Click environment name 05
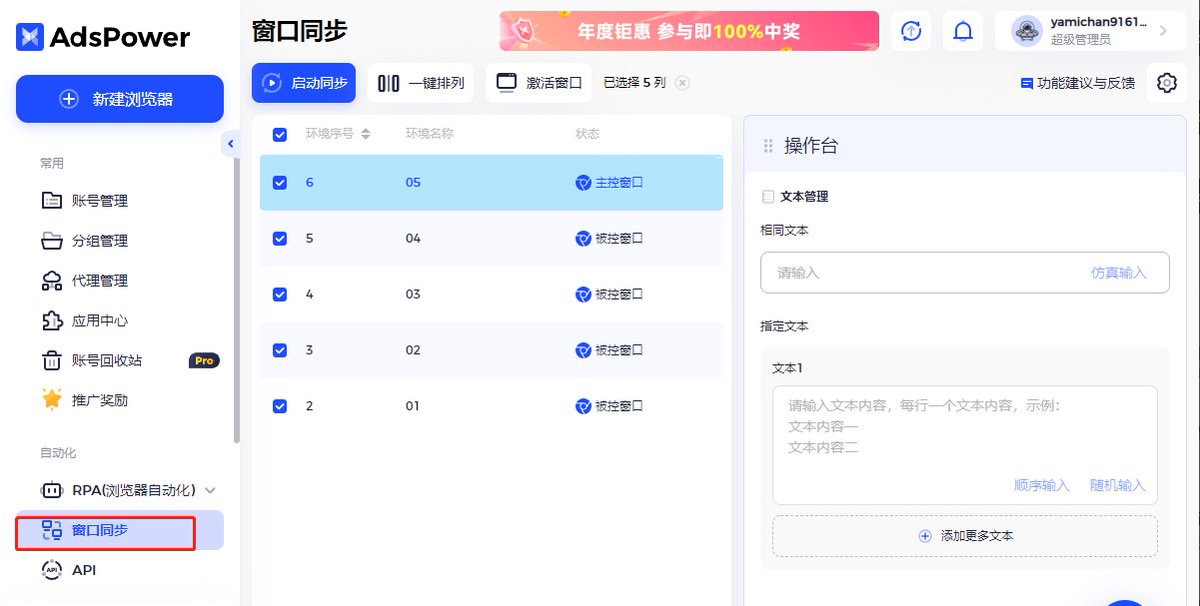This screenshot has width=1200, height=606. coord(413,183)
